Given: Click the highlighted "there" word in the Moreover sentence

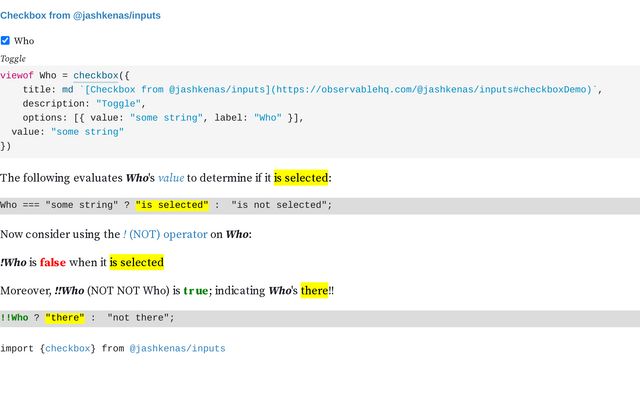Looking at the screenshot, I should click(314, 291).
